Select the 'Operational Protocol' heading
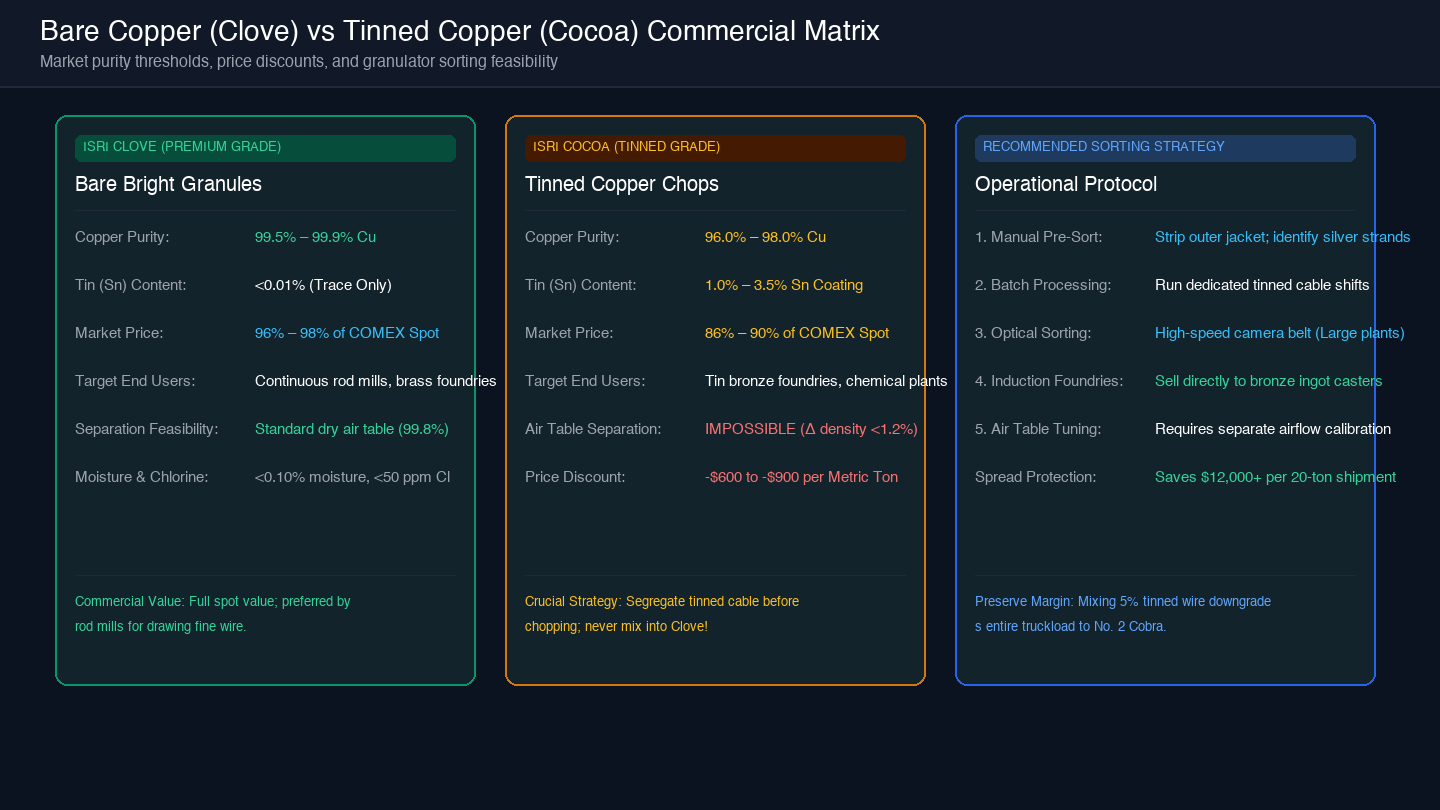This screenshot has width=1440, height=810. pyautogui.click(x=1066, y=184)
